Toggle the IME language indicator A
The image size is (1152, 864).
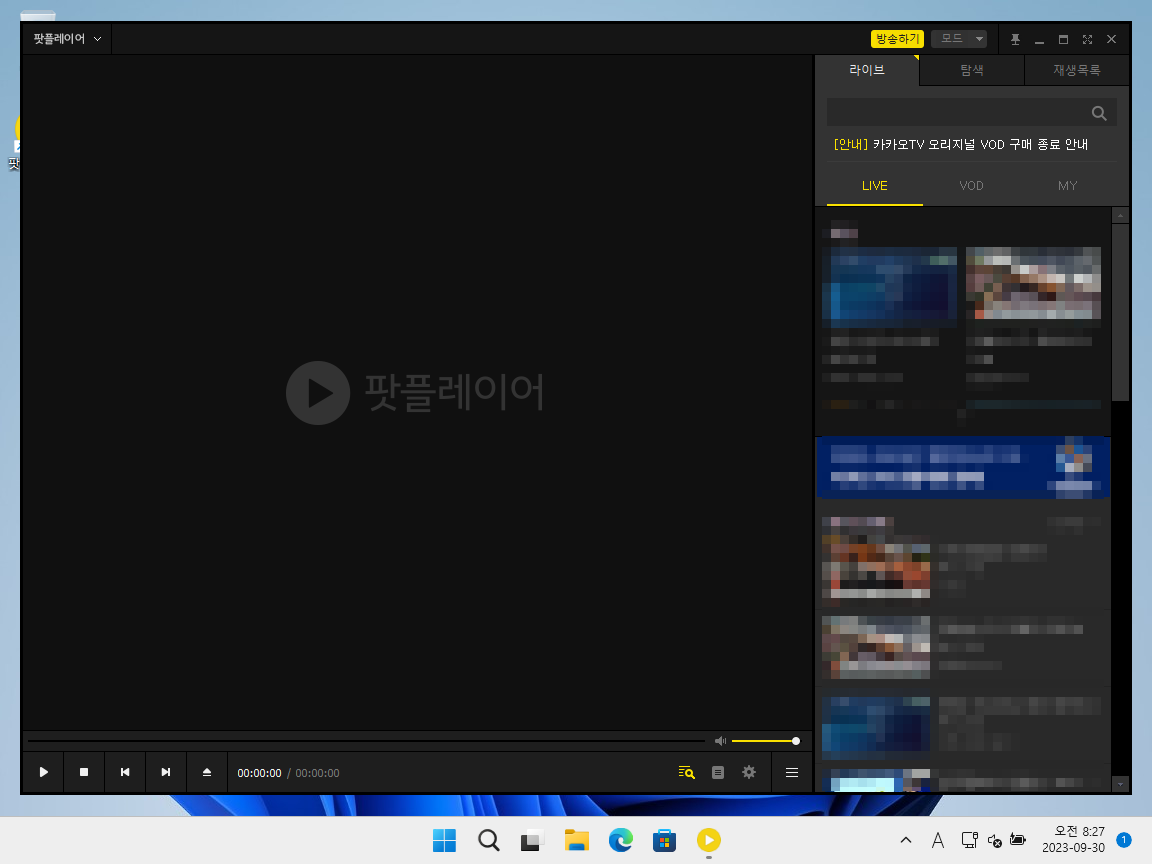click(937, 840)
